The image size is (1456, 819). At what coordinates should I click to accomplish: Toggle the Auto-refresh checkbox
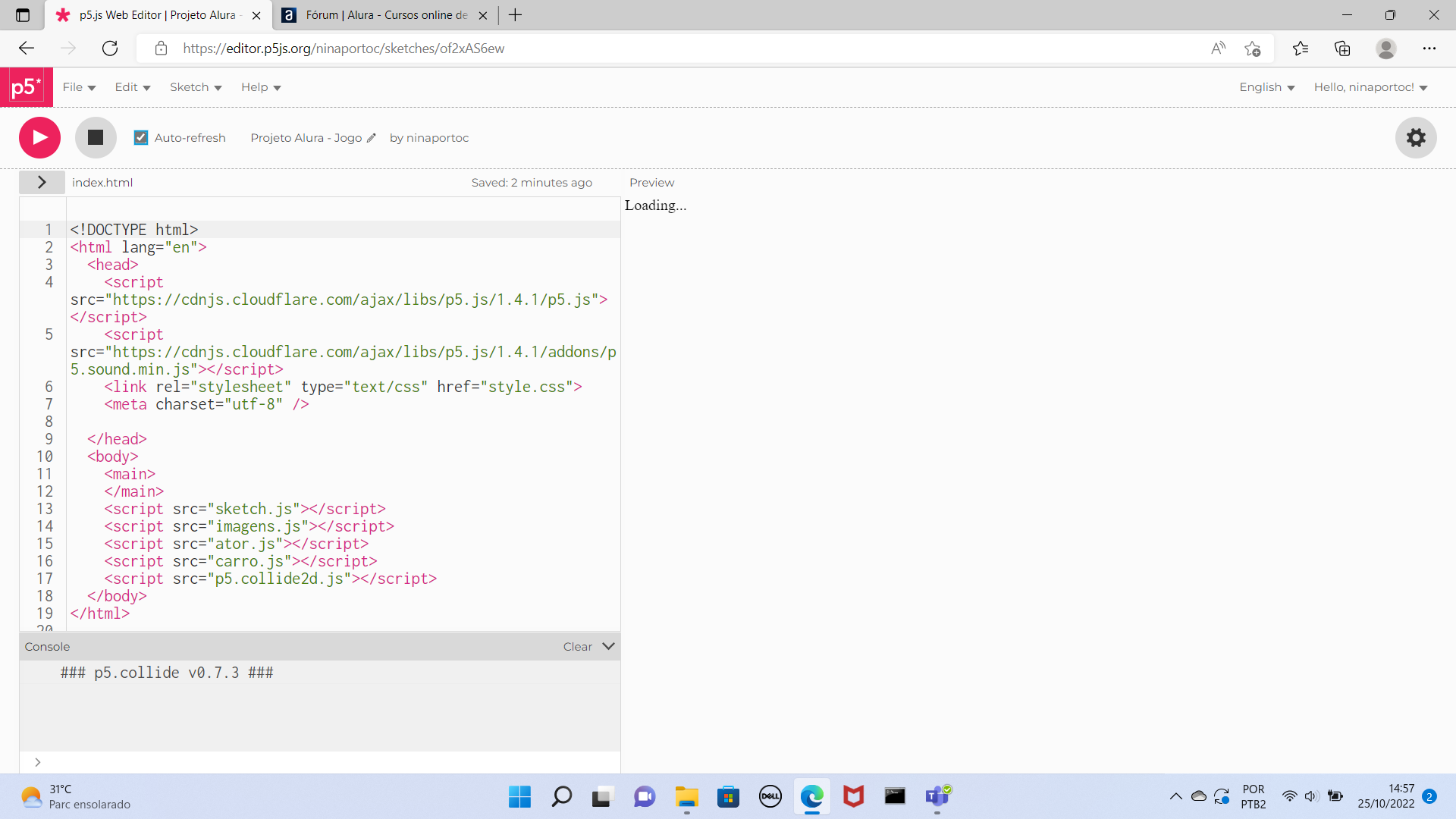pos(140,137)
